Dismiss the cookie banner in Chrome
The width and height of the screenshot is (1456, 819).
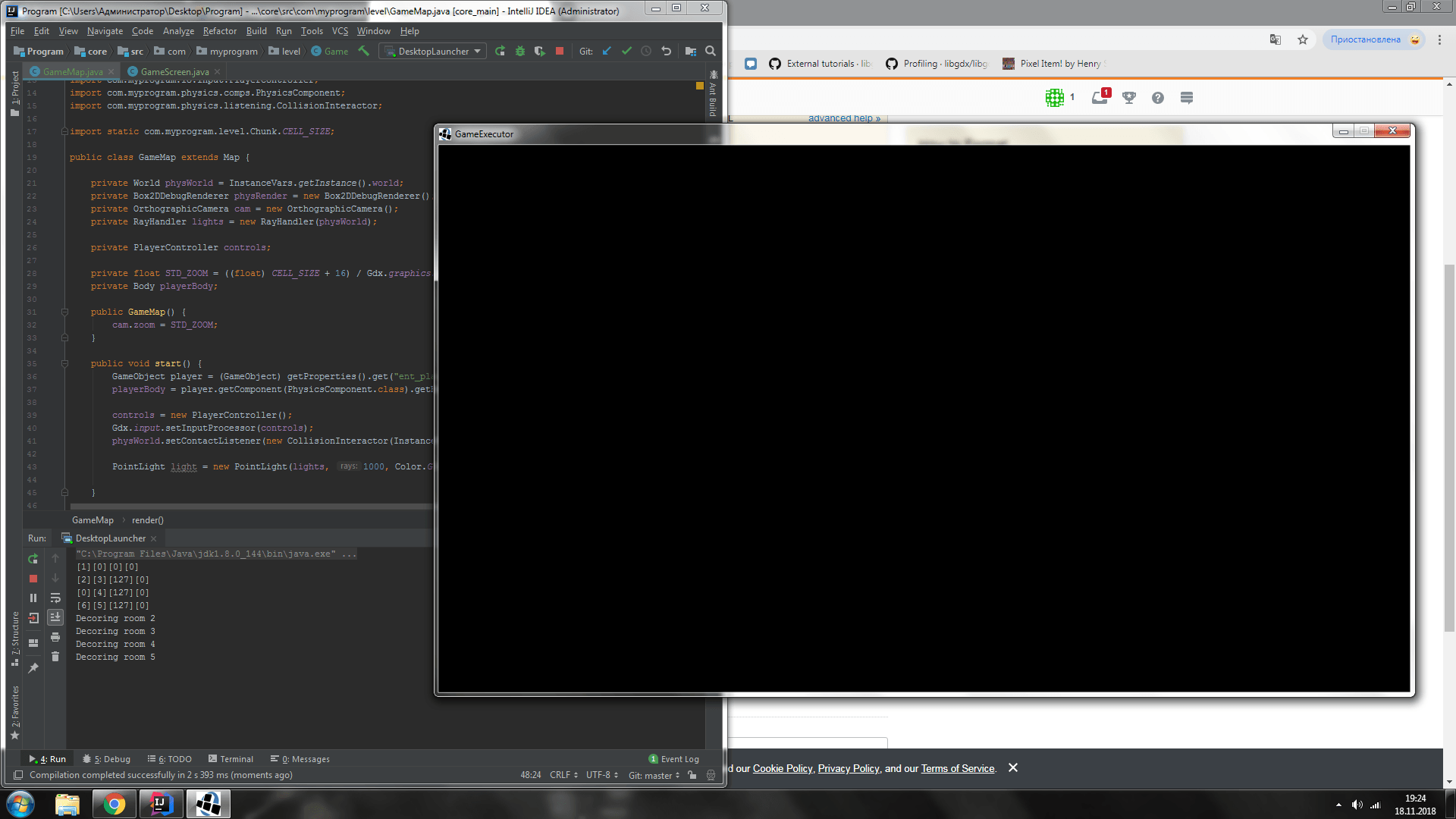tap(1012, 768)
